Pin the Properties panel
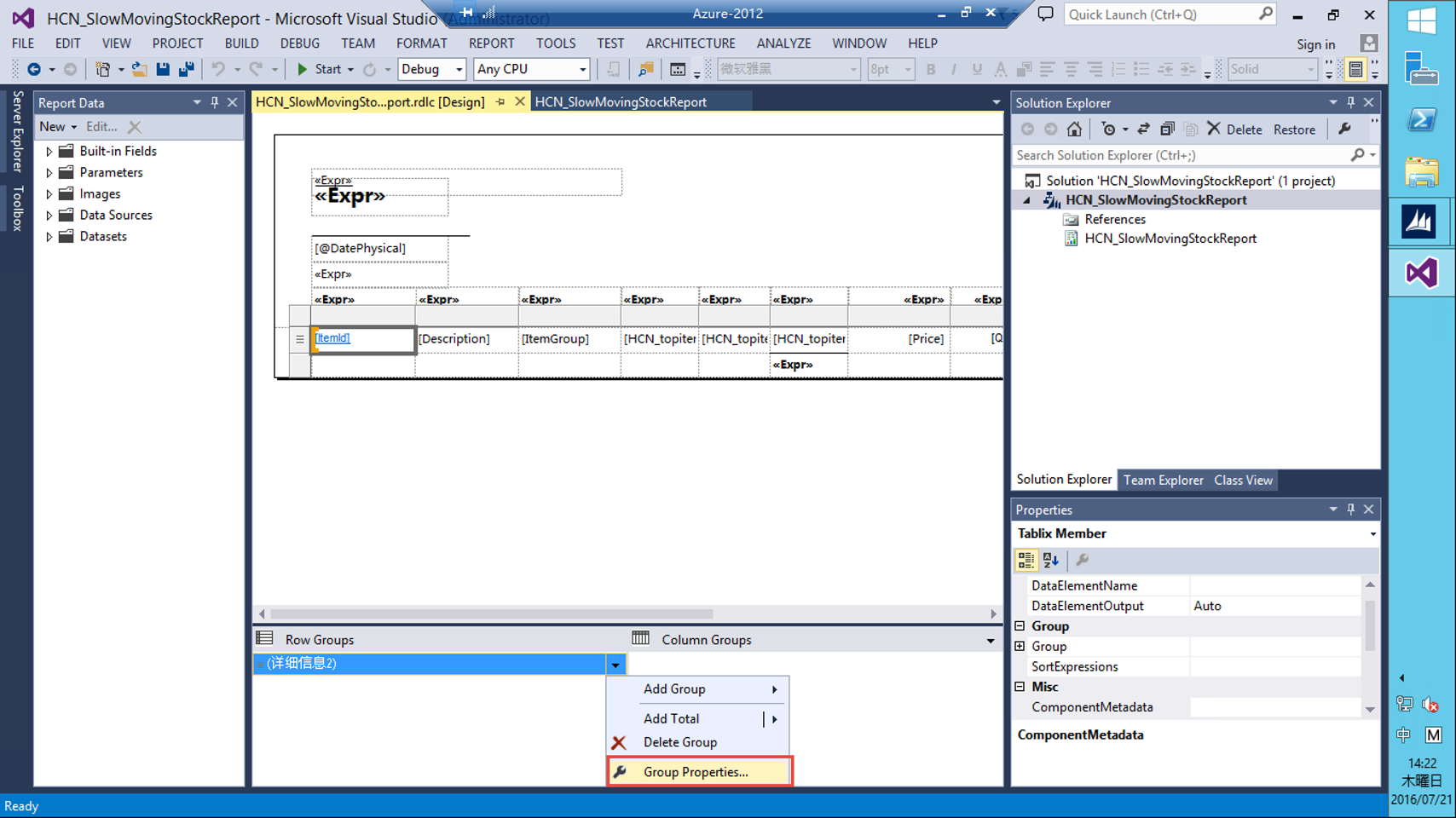 (x=1351, y=510)
